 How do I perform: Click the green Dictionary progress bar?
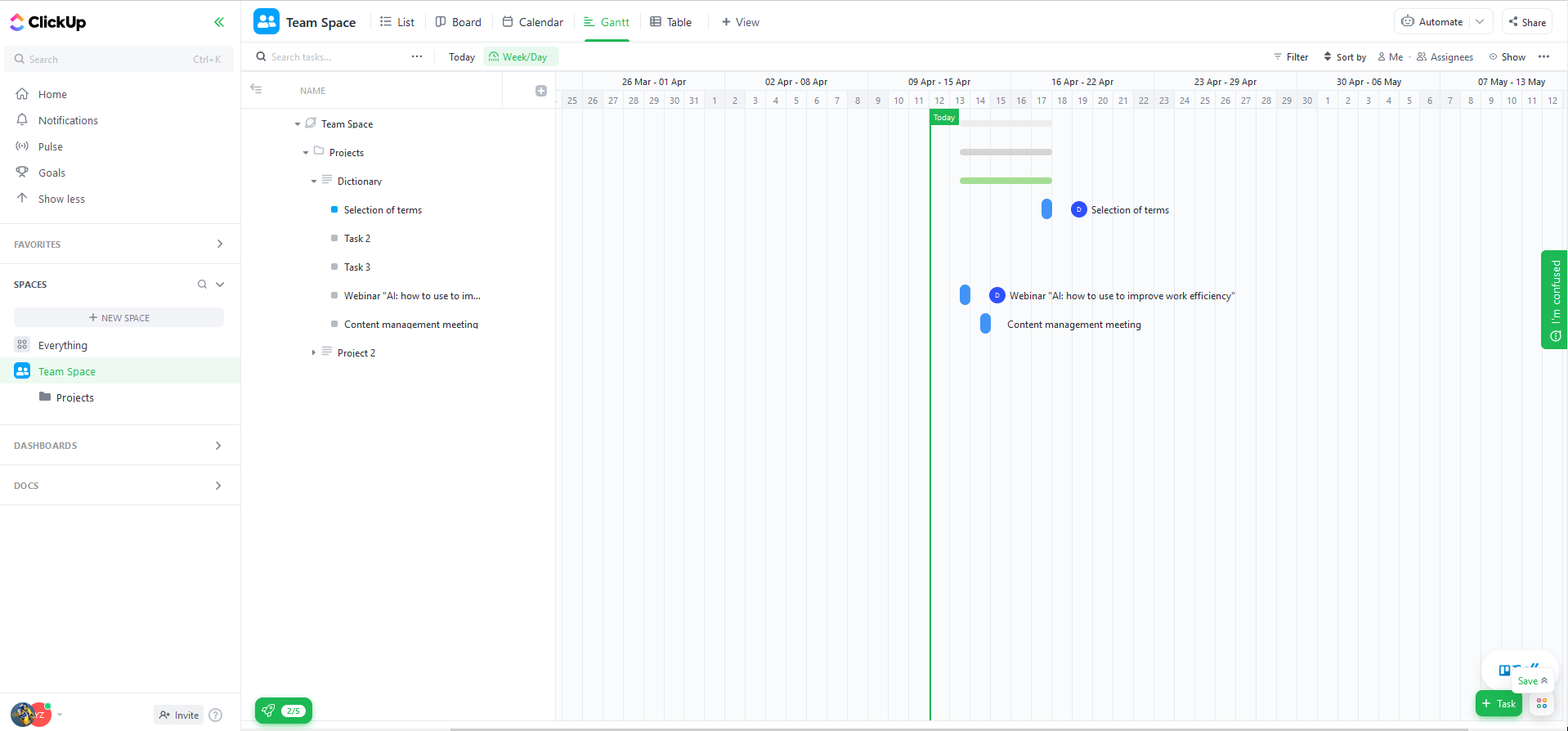click(1006, 181)
